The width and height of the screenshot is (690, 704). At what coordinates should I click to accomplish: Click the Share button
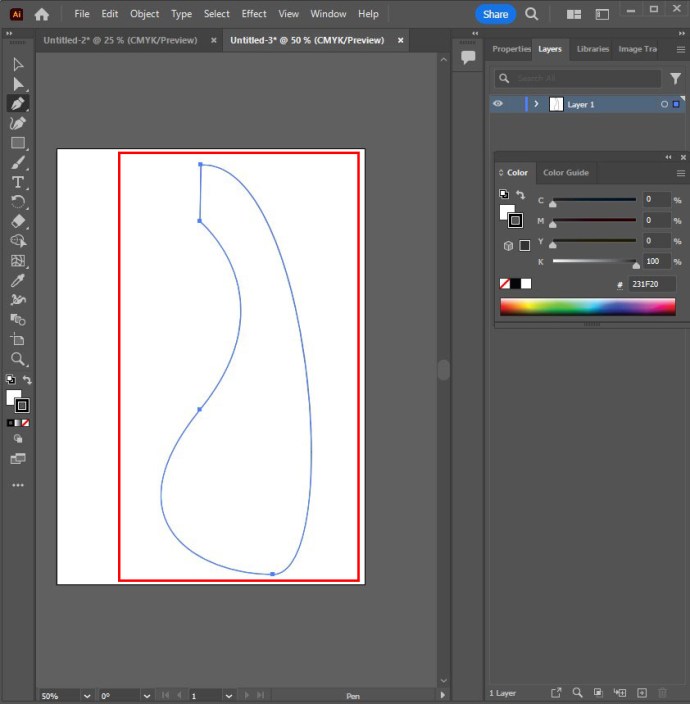494,14
